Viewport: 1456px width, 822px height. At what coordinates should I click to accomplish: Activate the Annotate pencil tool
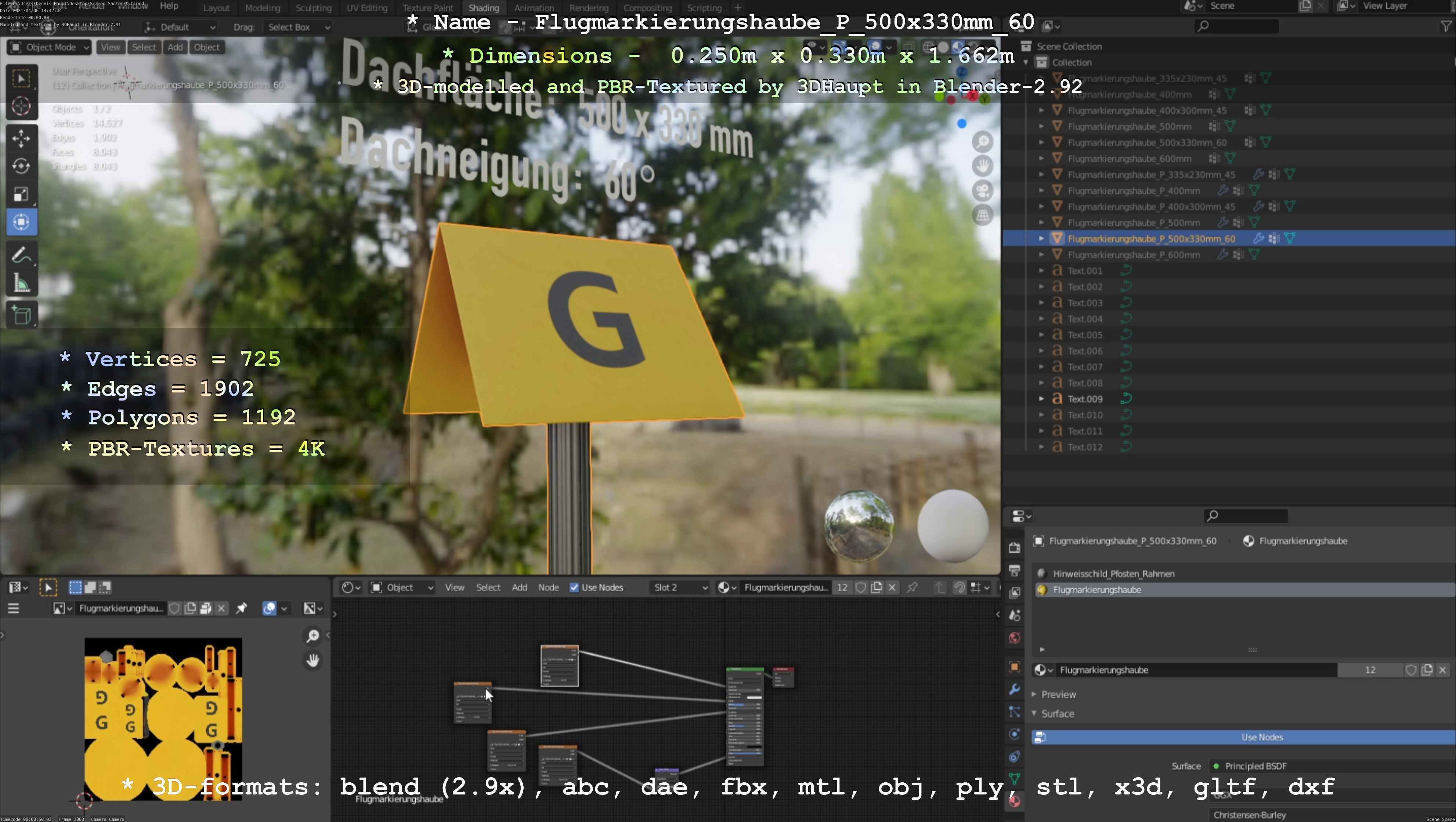point(21,256)
